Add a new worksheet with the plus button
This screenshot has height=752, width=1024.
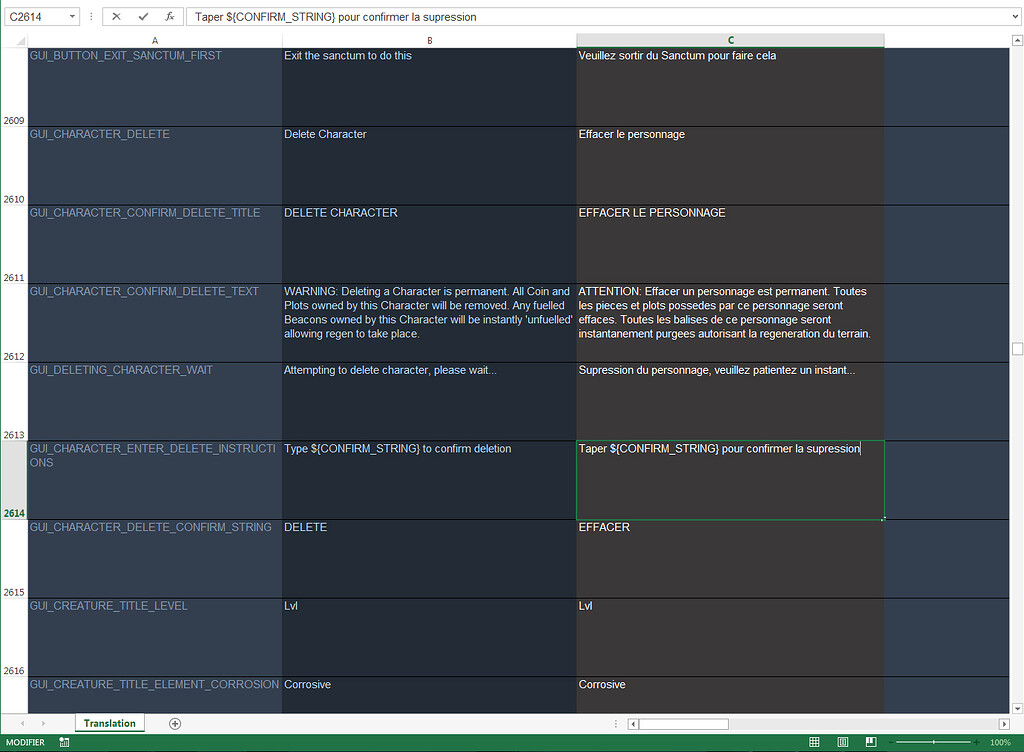[x=176, y=722]
